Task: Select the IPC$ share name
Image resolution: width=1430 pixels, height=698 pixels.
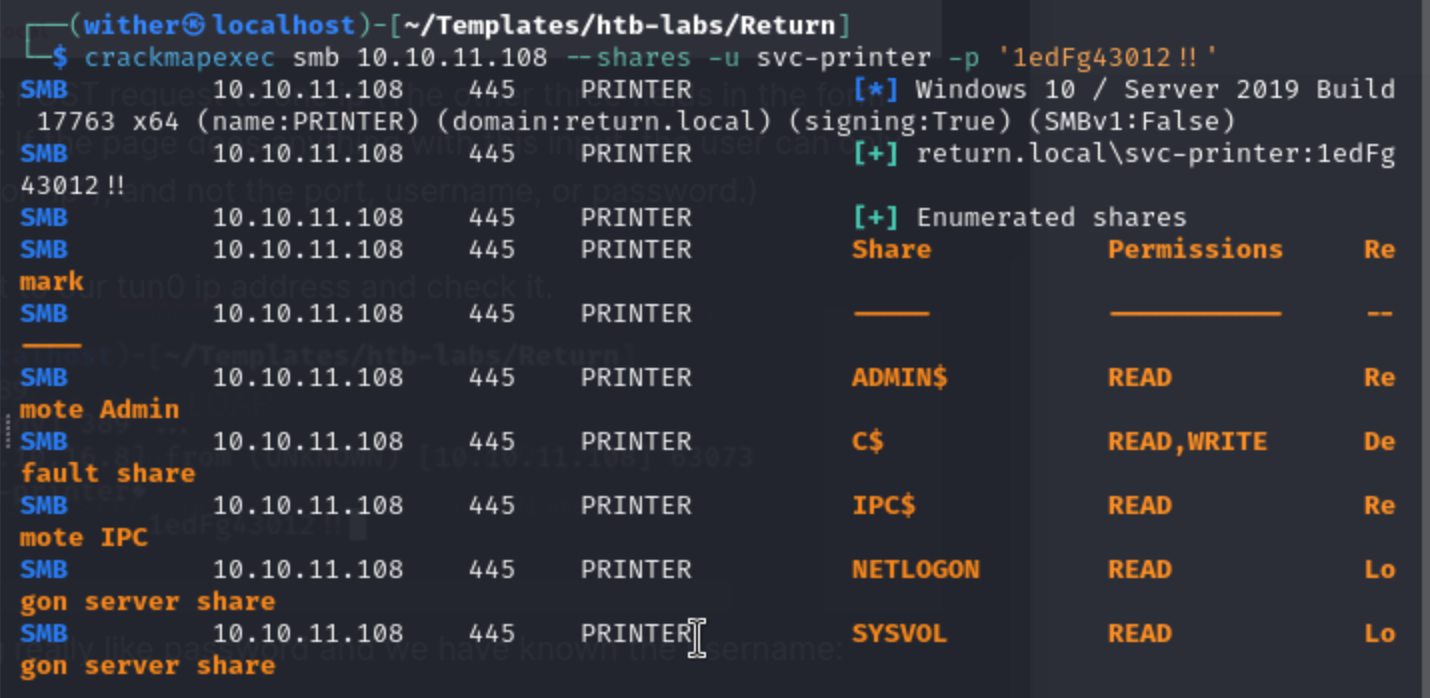Action: point(883,505)
